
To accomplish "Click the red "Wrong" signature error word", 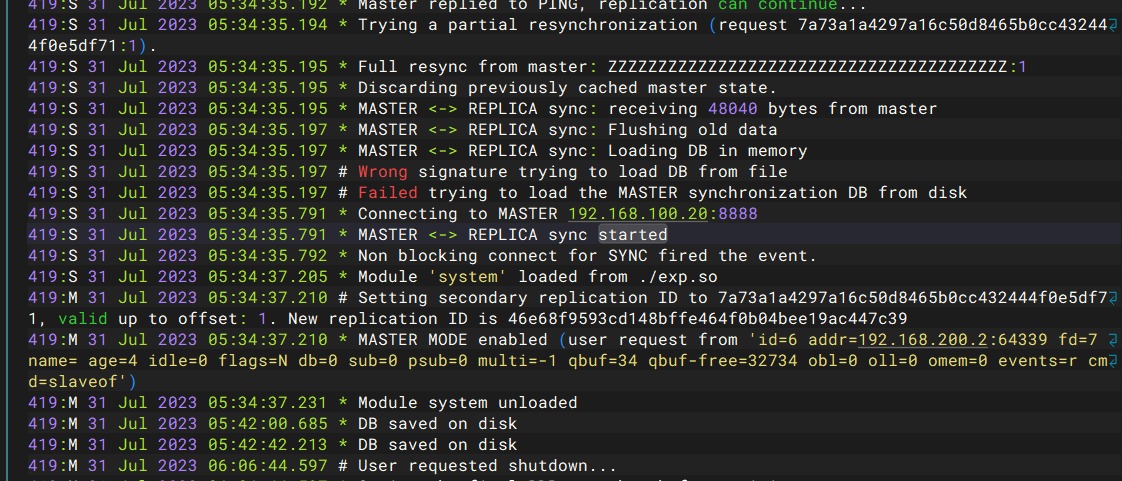I will (x=383, y=172).
